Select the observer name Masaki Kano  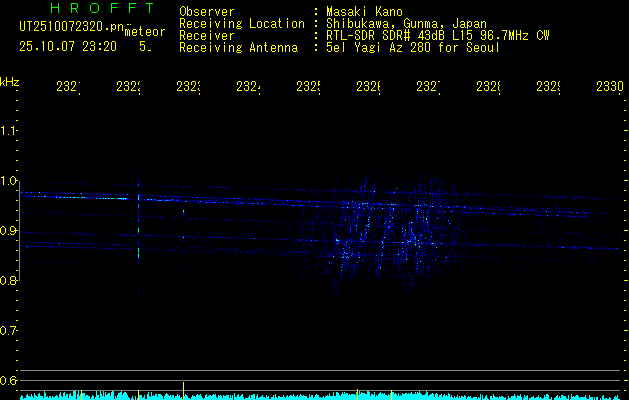[364, 11]
